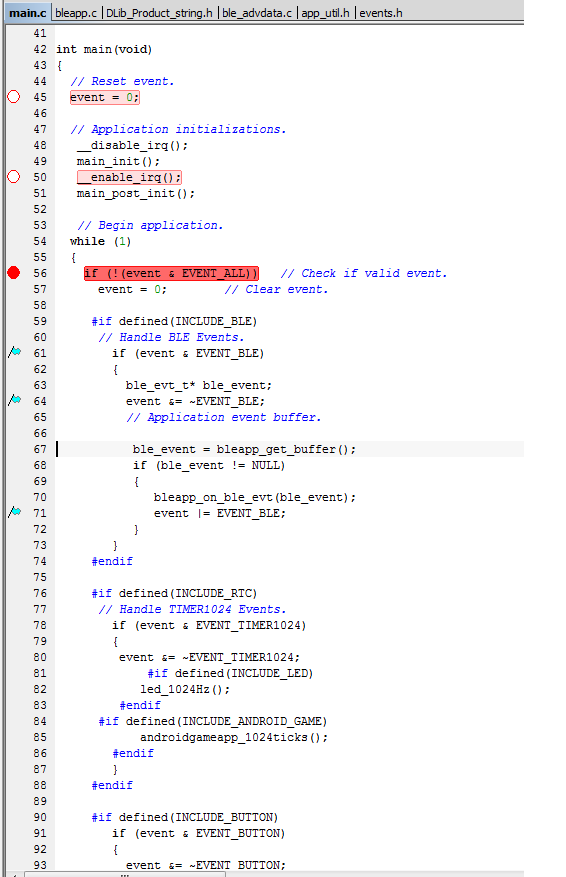Screen dimensions: 566x877
Task: Activate the main.c tab
Action: coord(27,13)
